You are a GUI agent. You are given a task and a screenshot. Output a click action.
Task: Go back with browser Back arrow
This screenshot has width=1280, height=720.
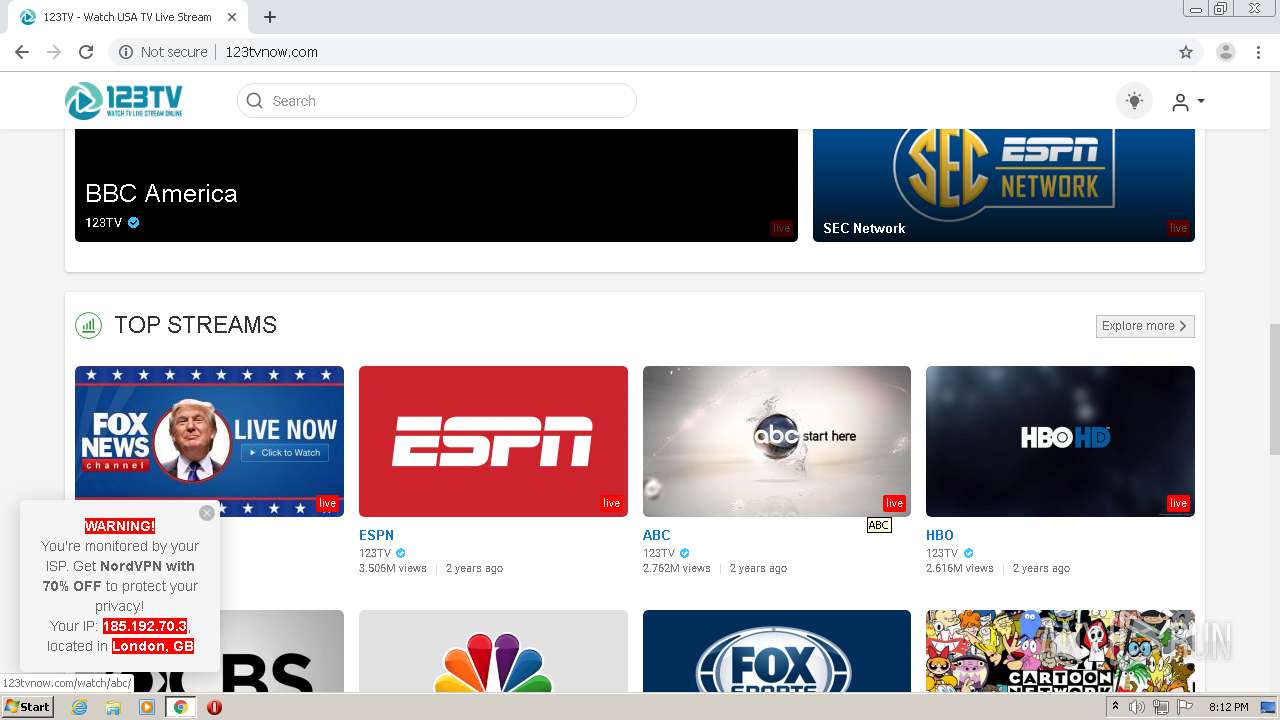pyautogui.click(x=22, y=52)
